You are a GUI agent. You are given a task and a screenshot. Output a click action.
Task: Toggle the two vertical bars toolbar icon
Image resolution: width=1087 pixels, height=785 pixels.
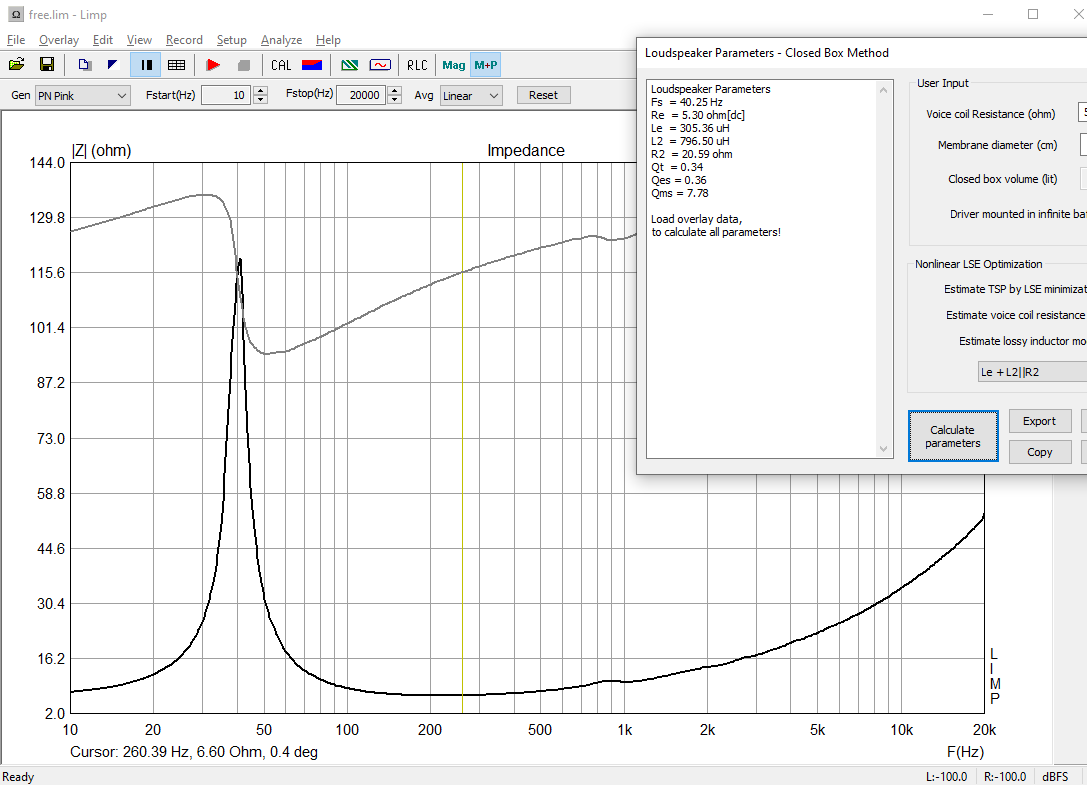point(146,65)
